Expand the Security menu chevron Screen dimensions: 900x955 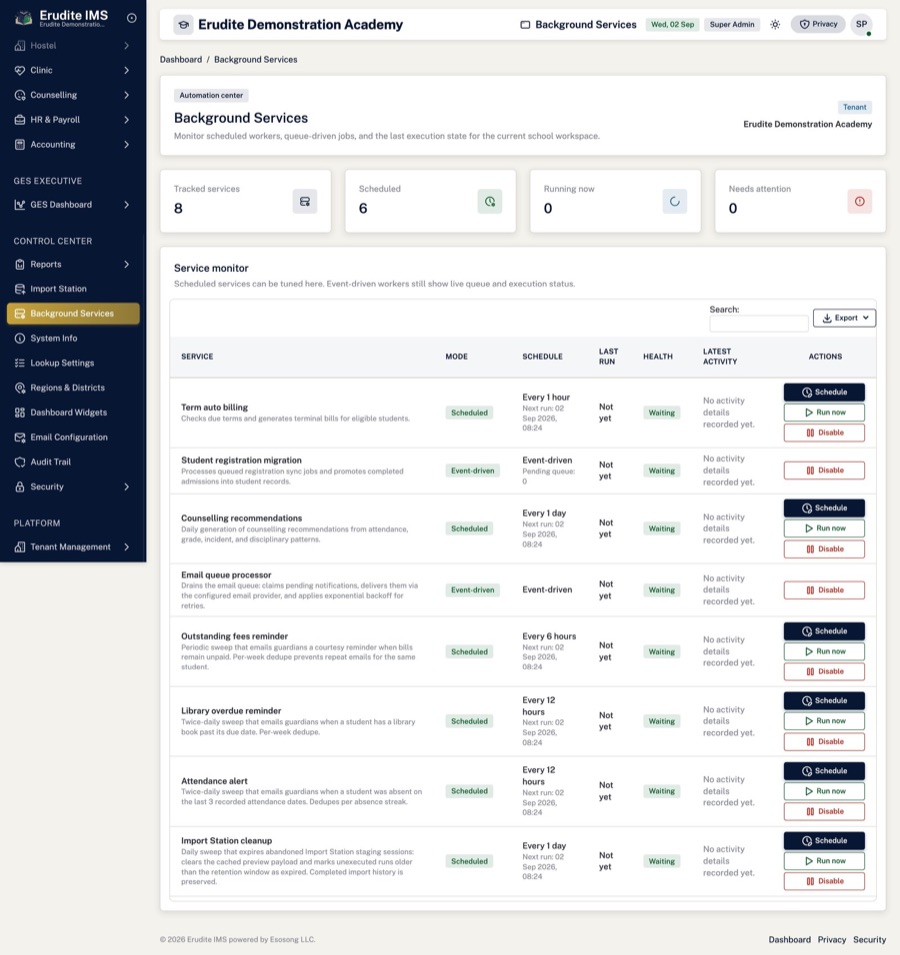[x=126, y=487]
